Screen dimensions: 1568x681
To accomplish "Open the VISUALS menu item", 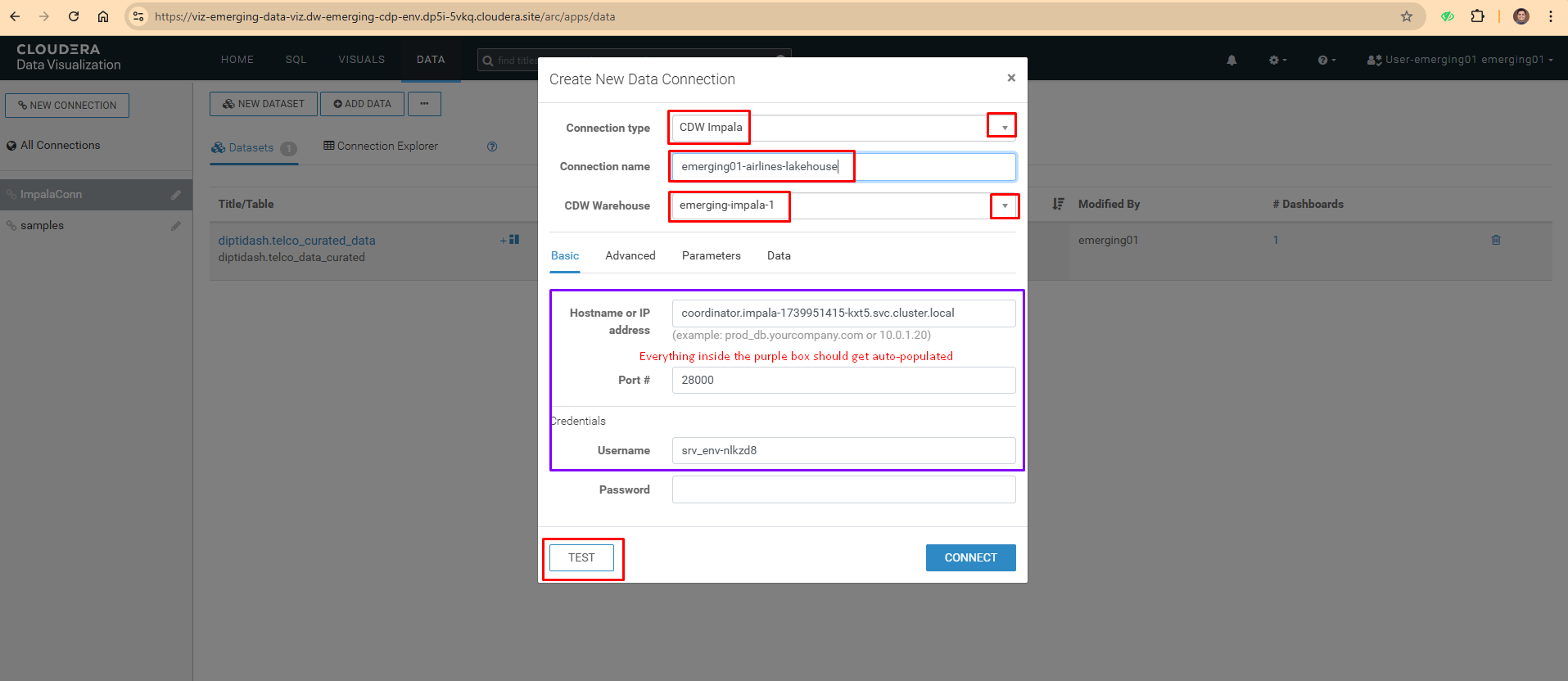I will click(362, 60).
